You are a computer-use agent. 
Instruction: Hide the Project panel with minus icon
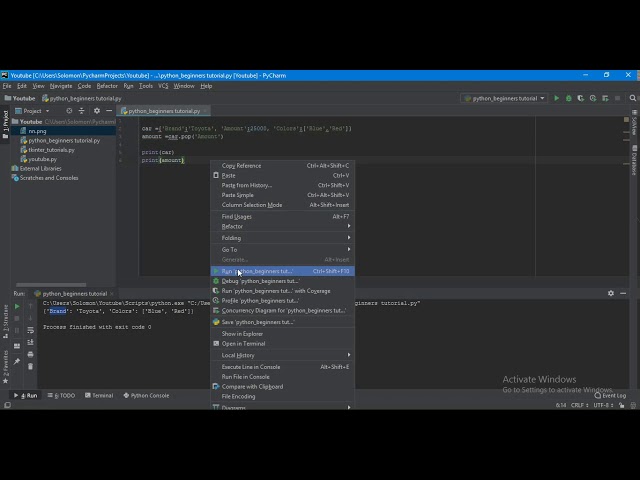click(109, 111)
